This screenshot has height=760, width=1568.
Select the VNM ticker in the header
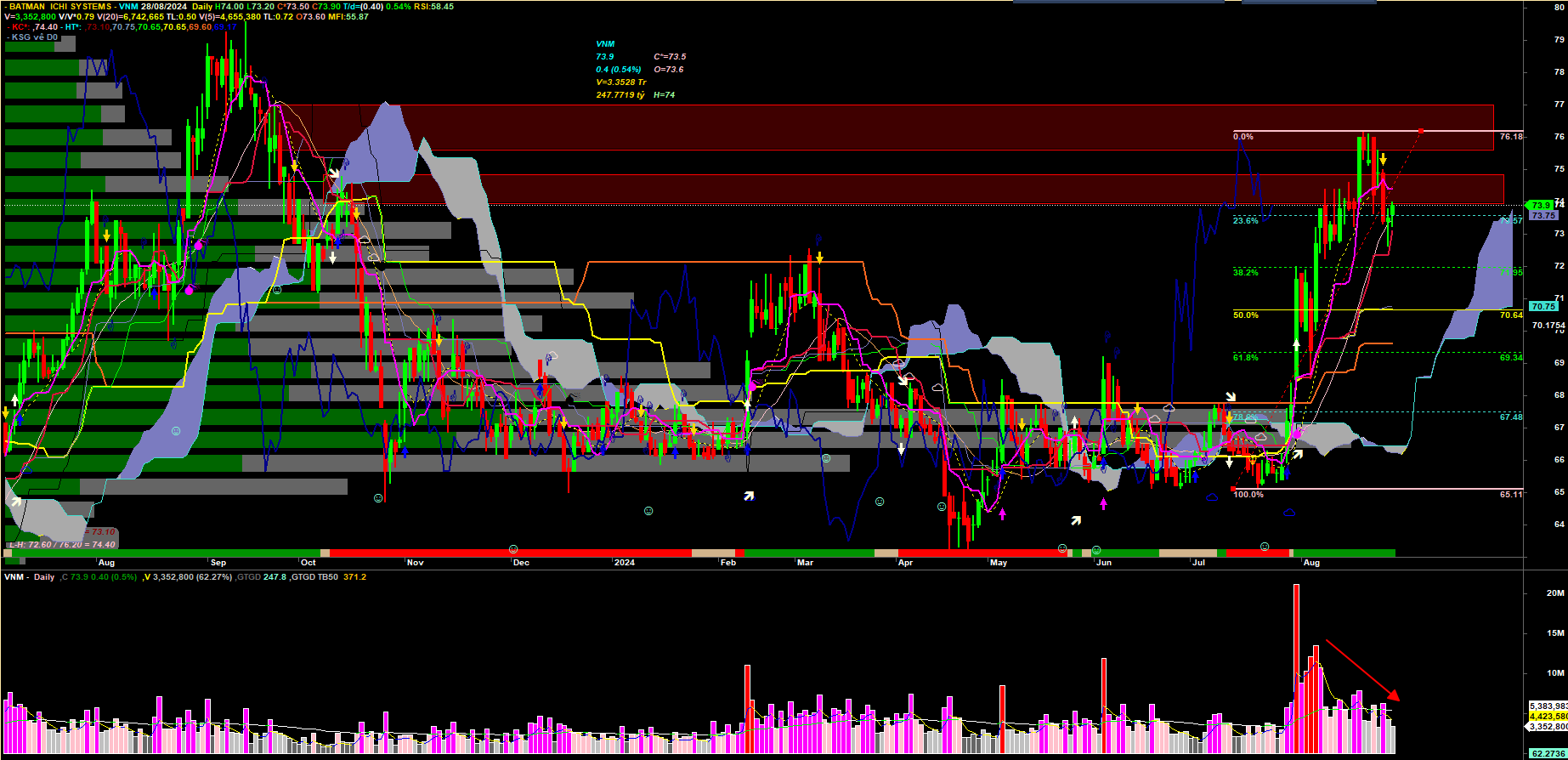point(127,6)
